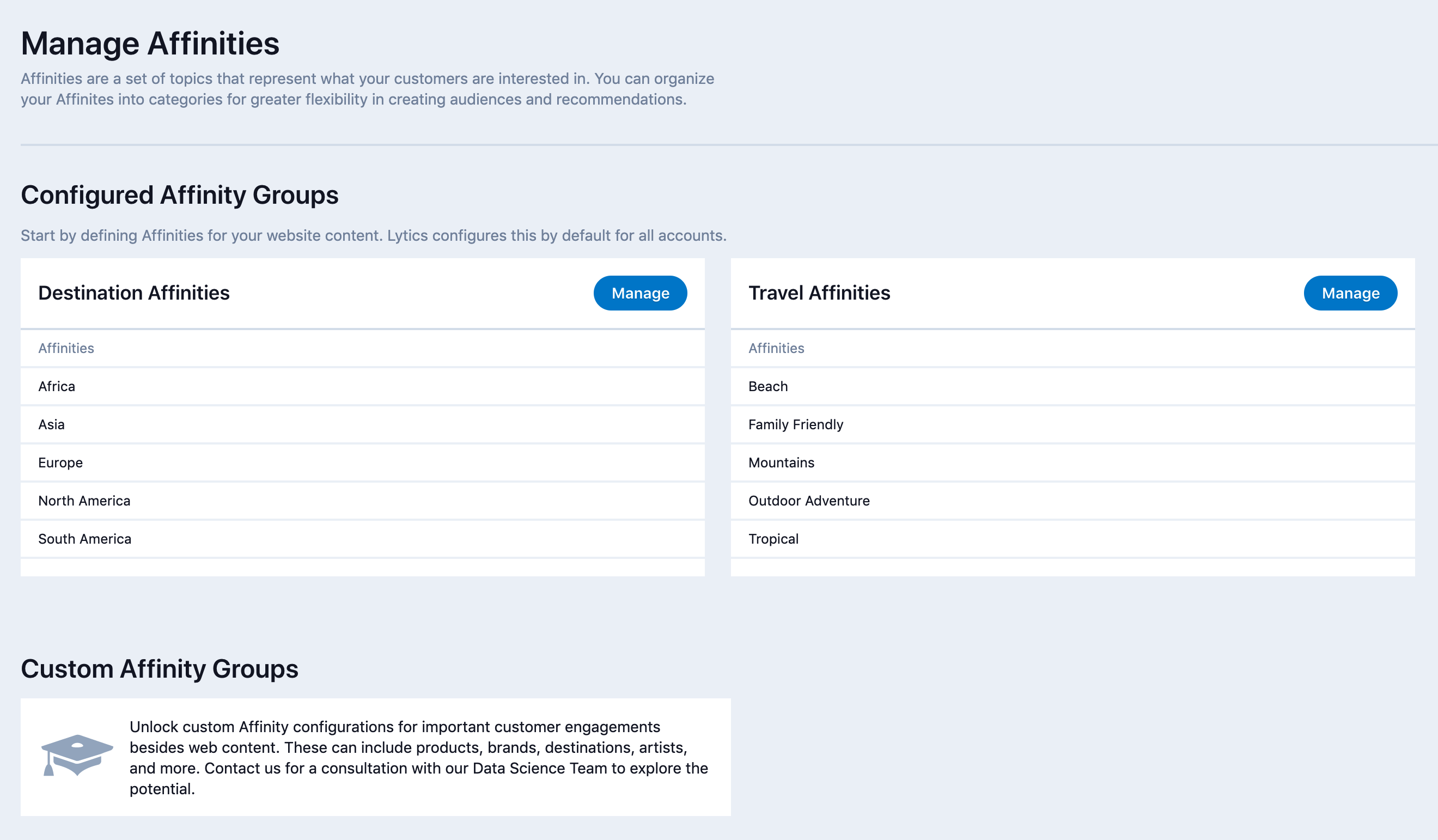Viewport: 1438px width, 840px height.
Task: Click the Unlock custom Affinity description text
Action: coord(418,757)
